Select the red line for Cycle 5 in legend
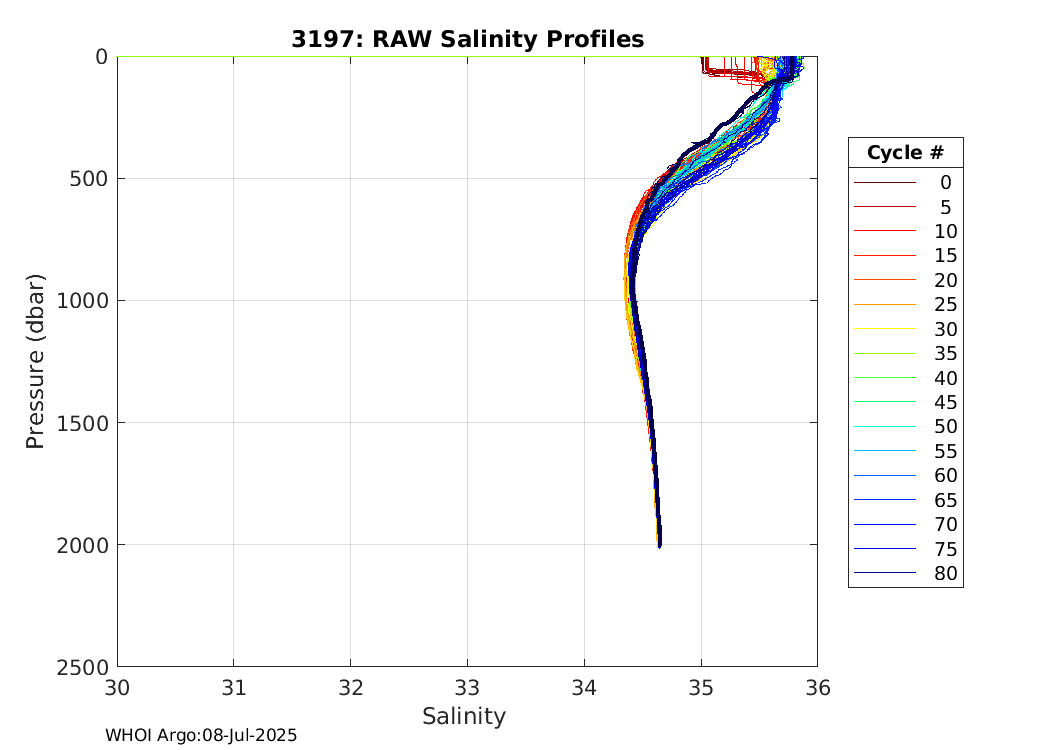 tap(884, 207)
